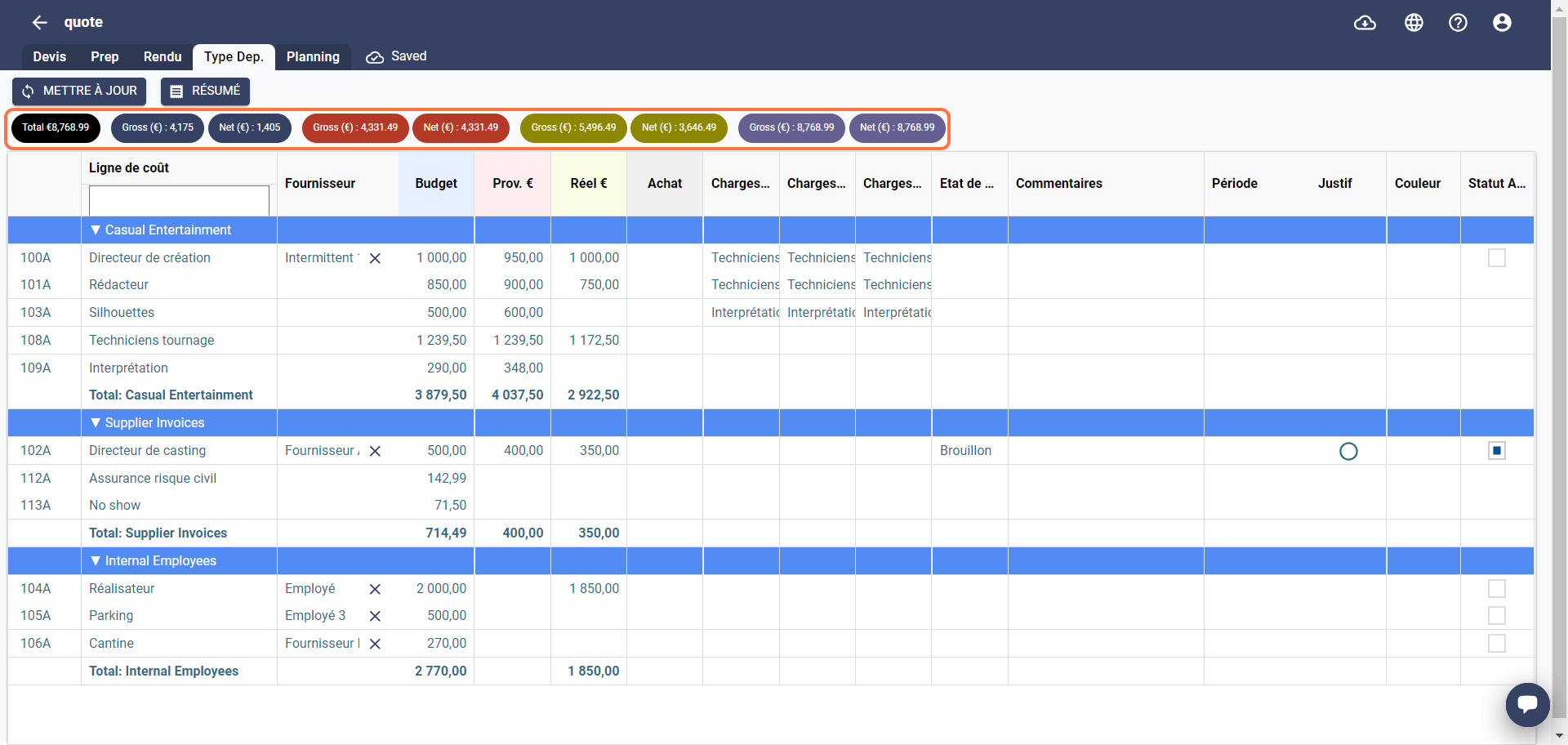Select the Techniciens tournage cost line

click(152, 341)
